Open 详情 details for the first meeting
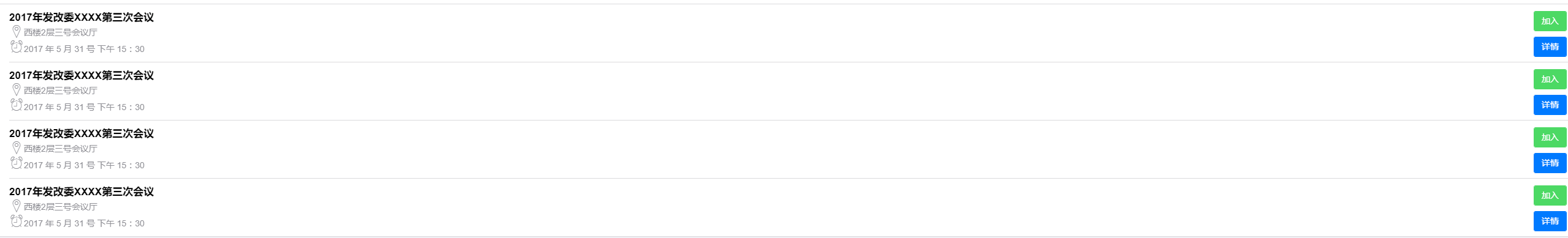 1550,46
